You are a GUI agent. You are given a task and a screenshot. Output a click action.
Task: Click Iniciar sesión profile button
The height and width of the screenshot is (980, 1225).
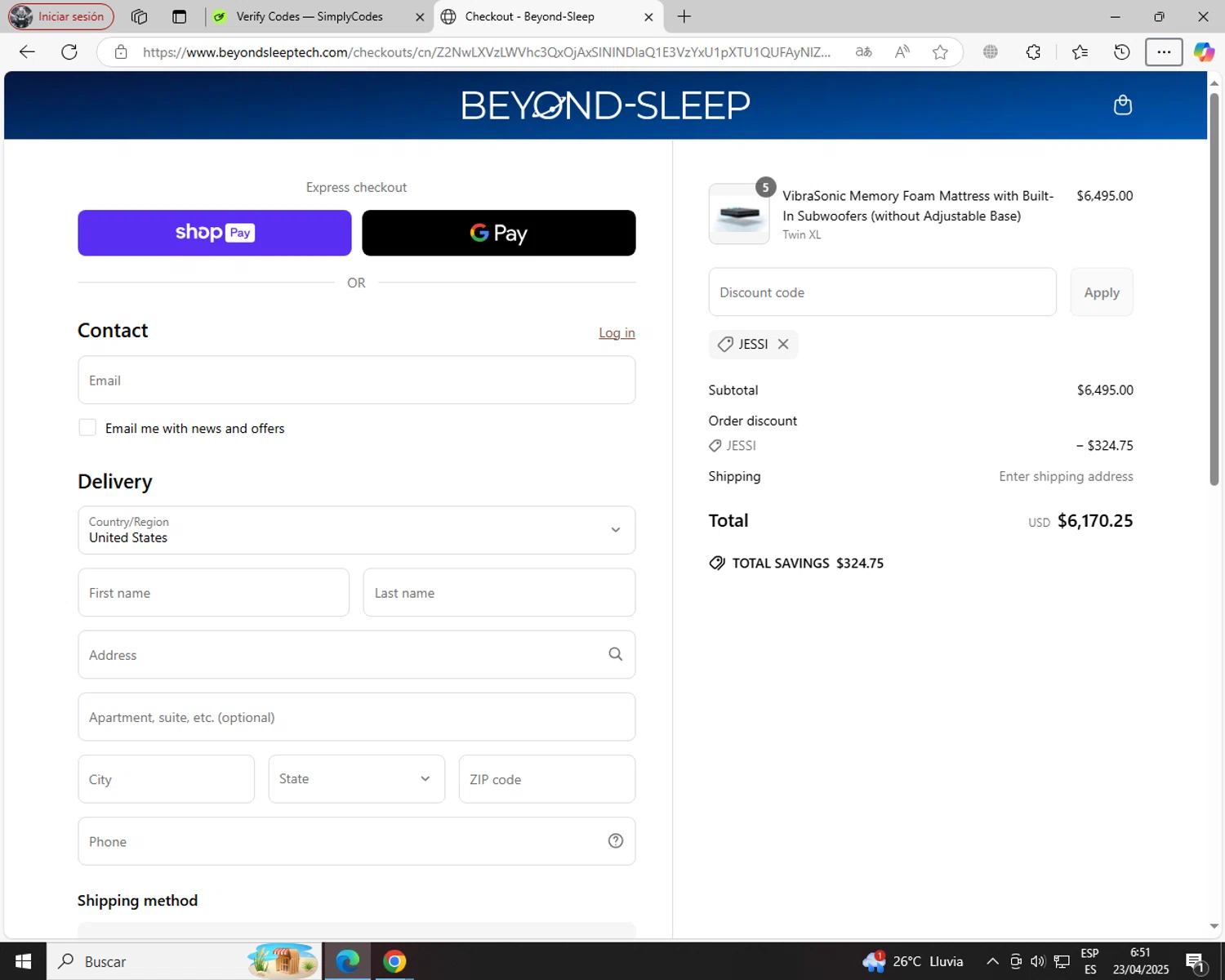click(x=61, y=16)
